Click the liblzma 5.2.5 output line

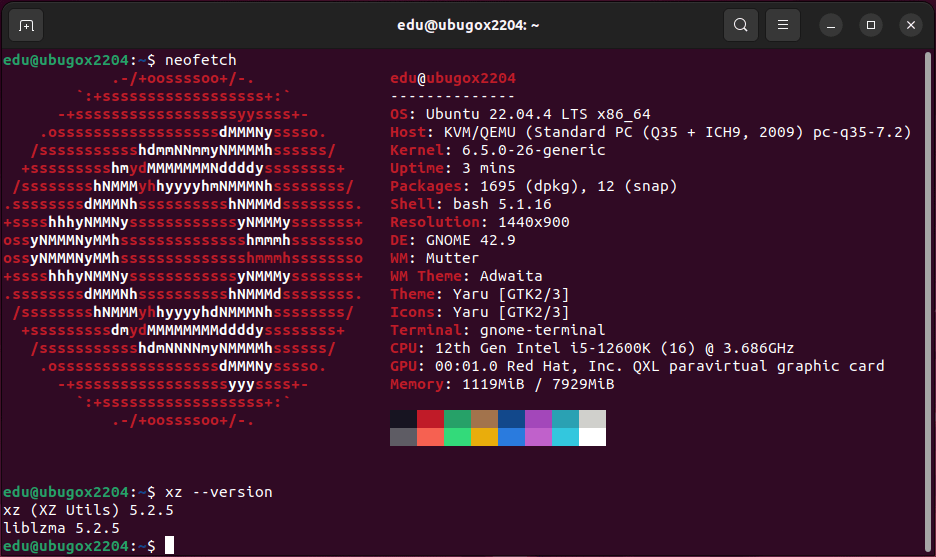62,527
